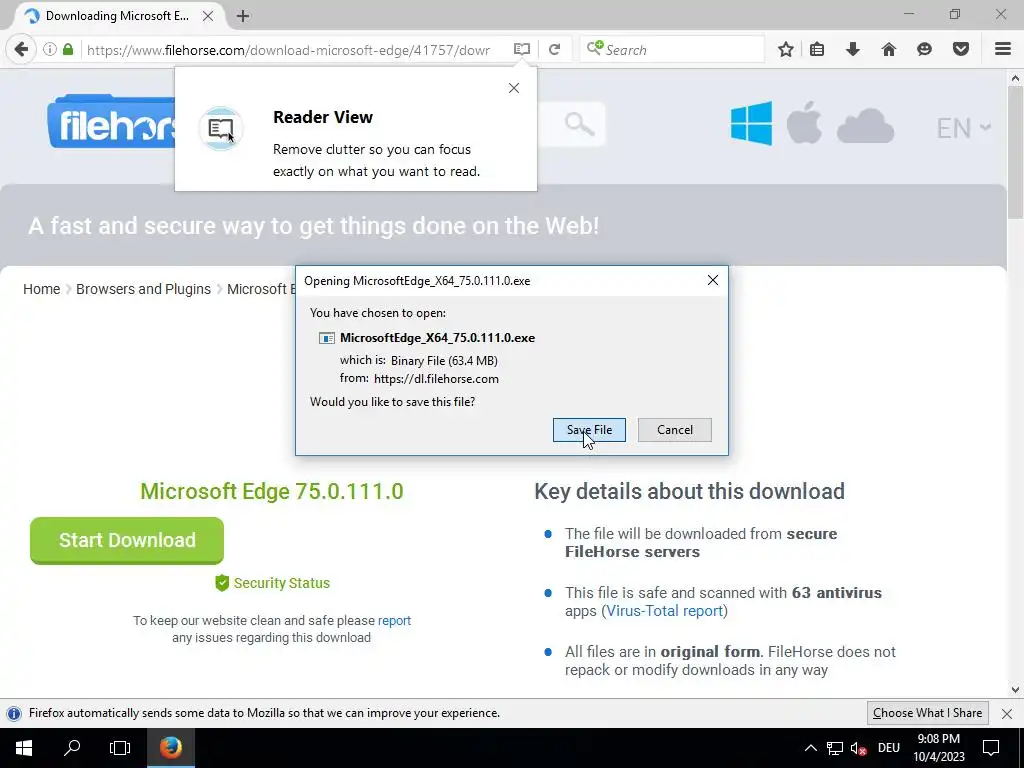Click the green secure padlock icon
Viewport: 1024px width, 768px height.
click(x=68, y=50)
